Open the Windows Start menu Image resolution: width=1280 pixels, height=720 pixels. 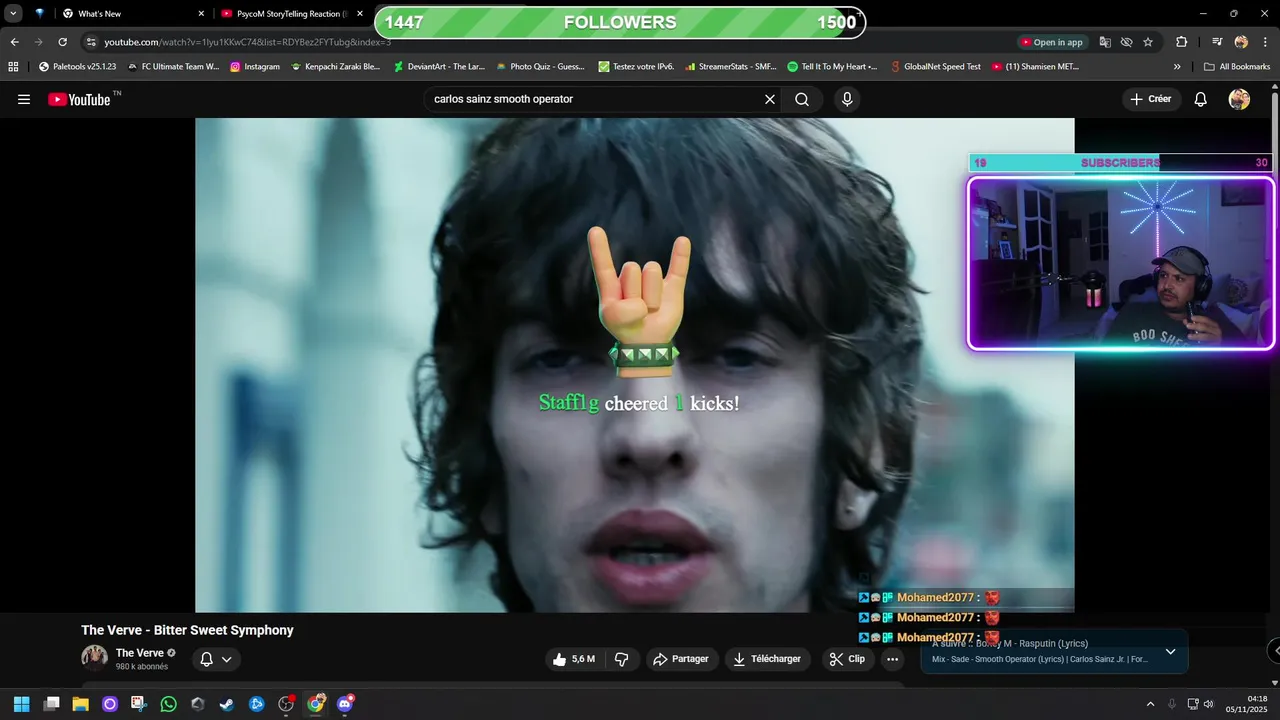pos(21,704)
